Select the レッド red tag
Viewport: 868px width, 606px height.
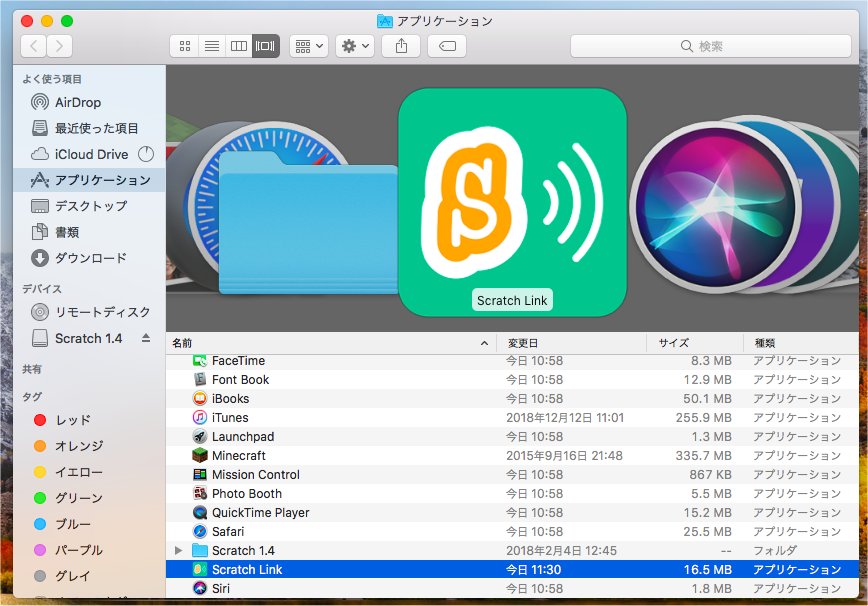click(x=73, y=420)
